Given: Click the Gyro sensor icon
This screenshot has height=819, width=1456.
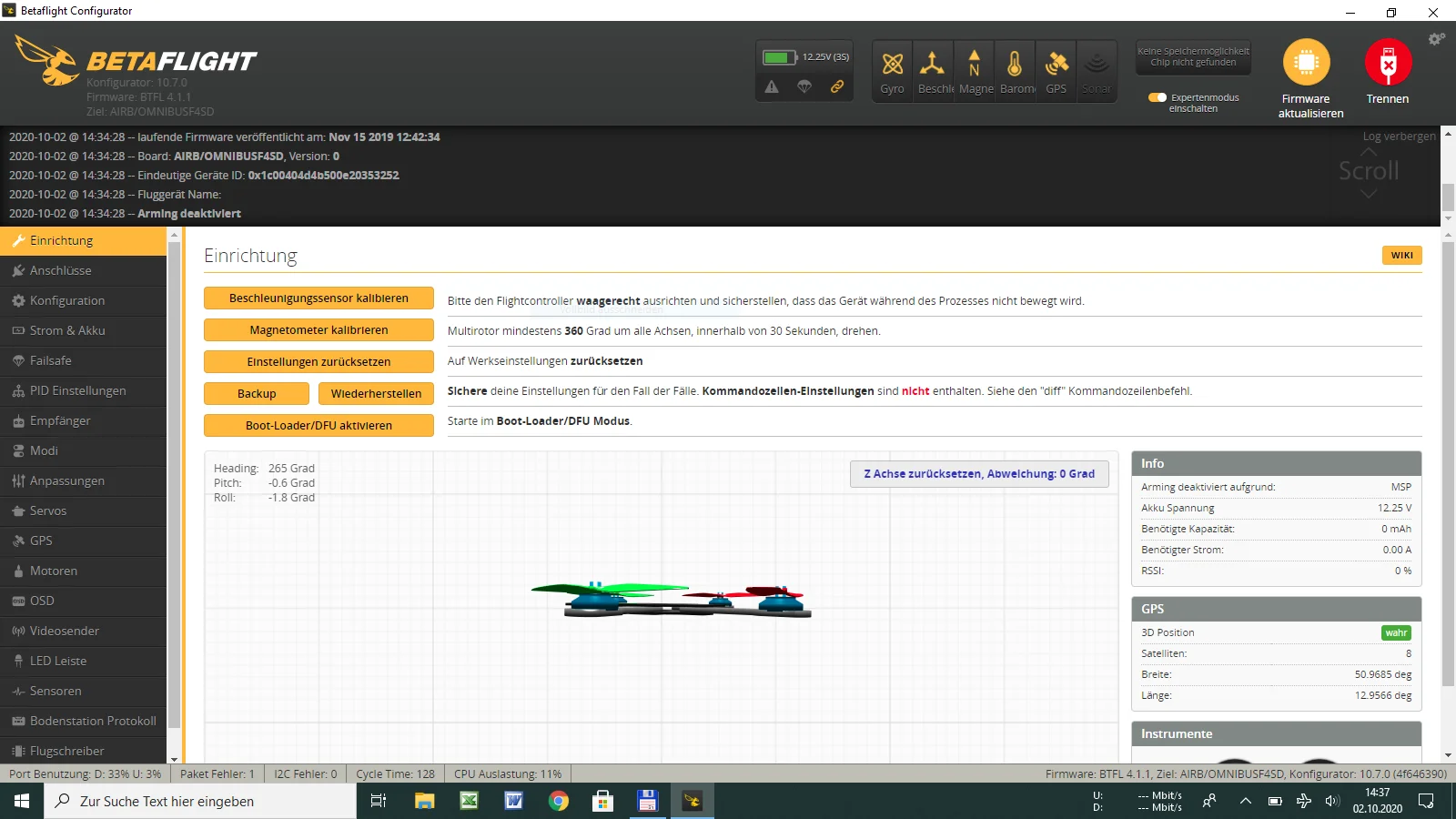Looking at the screenshot, I should (x=892, y=71).
